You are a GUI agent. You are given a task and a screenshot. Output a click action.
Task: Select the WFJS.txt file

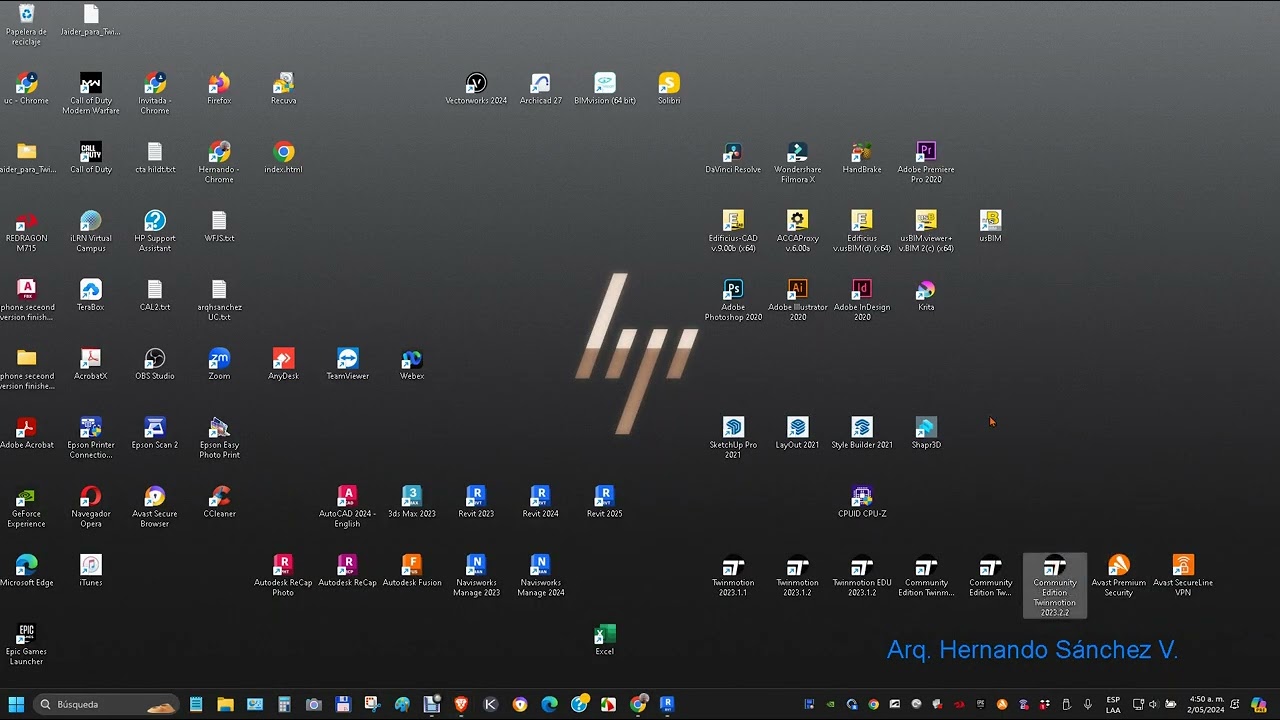(219, 226)
